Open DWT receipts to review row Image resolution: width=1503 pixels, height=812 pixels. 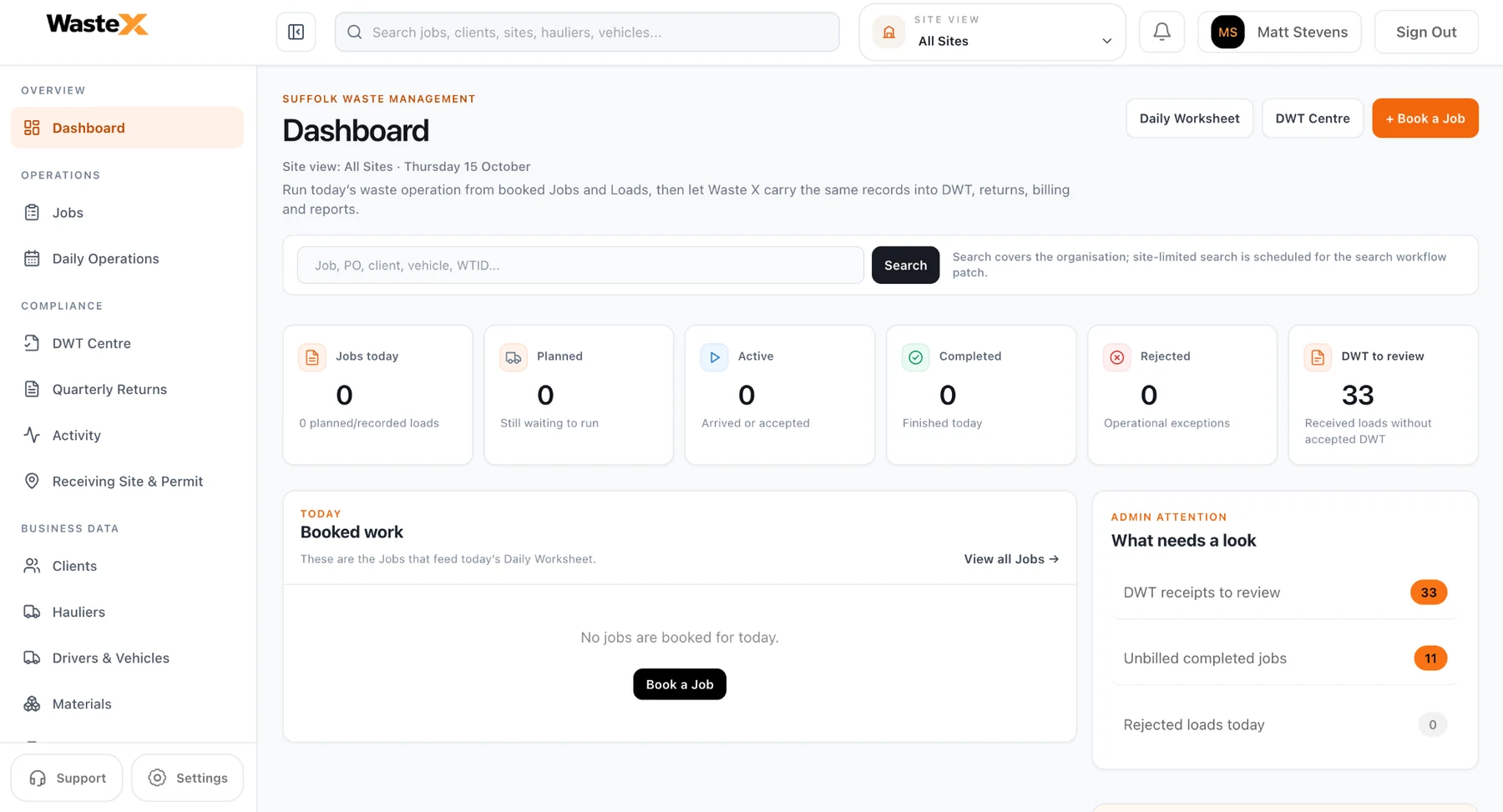tap(1285, 593)
